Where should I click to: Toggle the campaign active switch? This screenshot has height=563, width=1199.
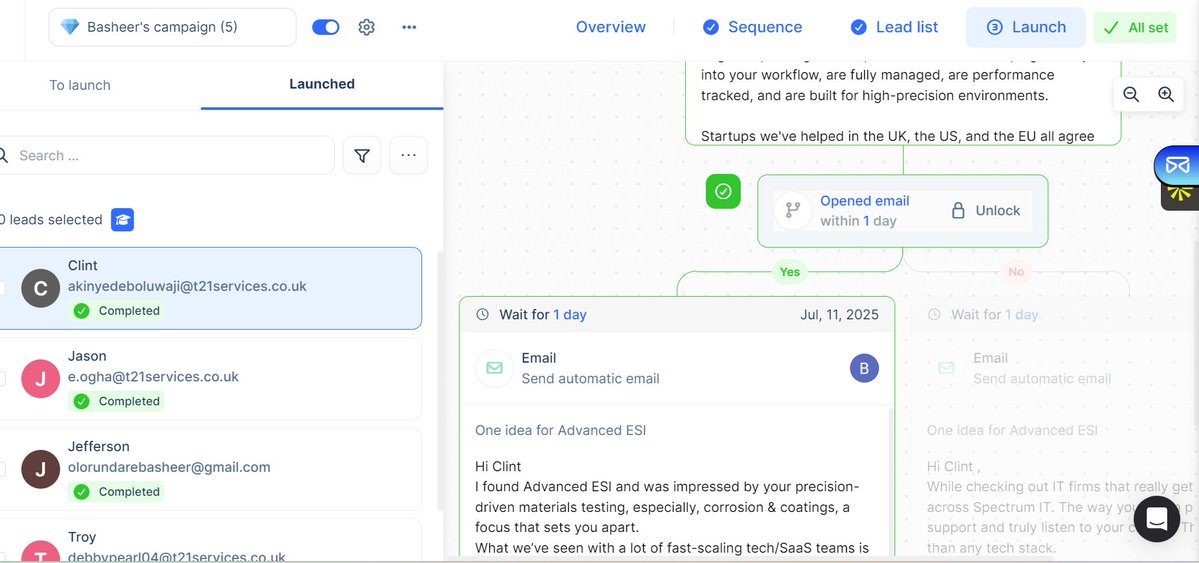(x=326, y=27)
